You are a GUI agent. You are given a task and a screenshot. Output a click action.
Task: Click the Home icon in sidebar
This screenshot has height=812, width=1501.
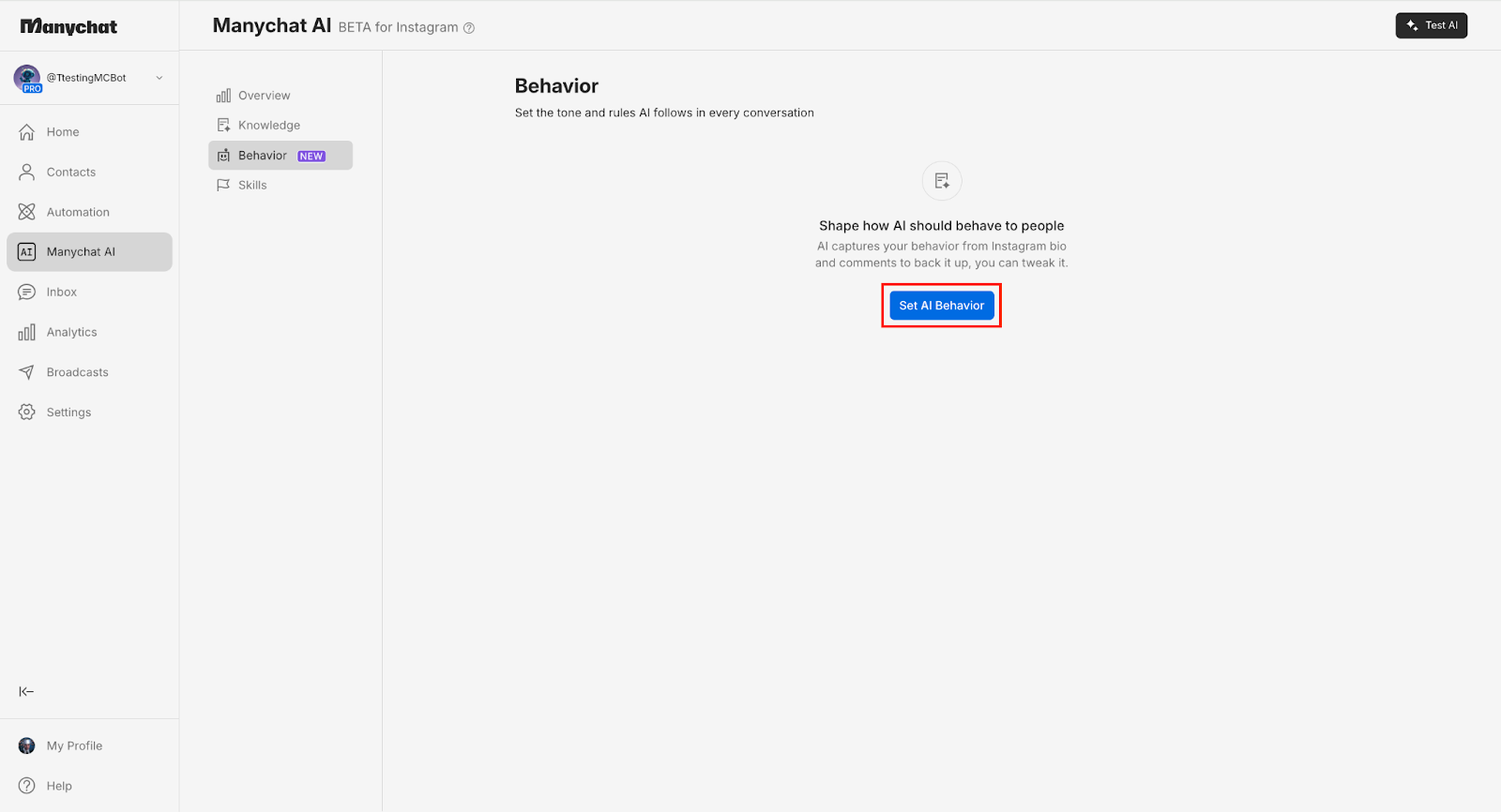tap(27, 132)
